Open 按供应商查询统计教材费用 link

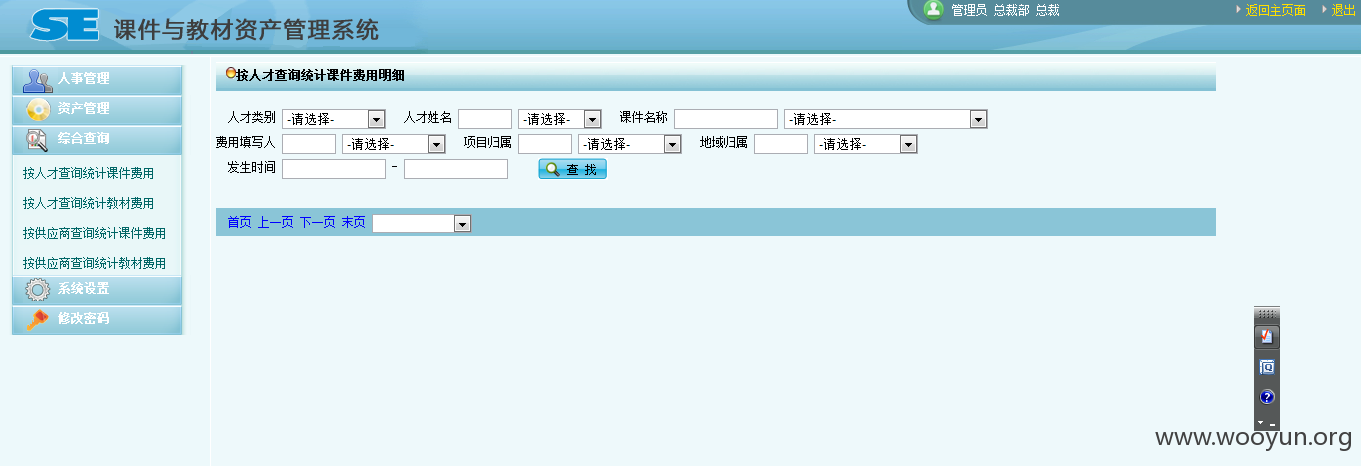coord(94,263)
